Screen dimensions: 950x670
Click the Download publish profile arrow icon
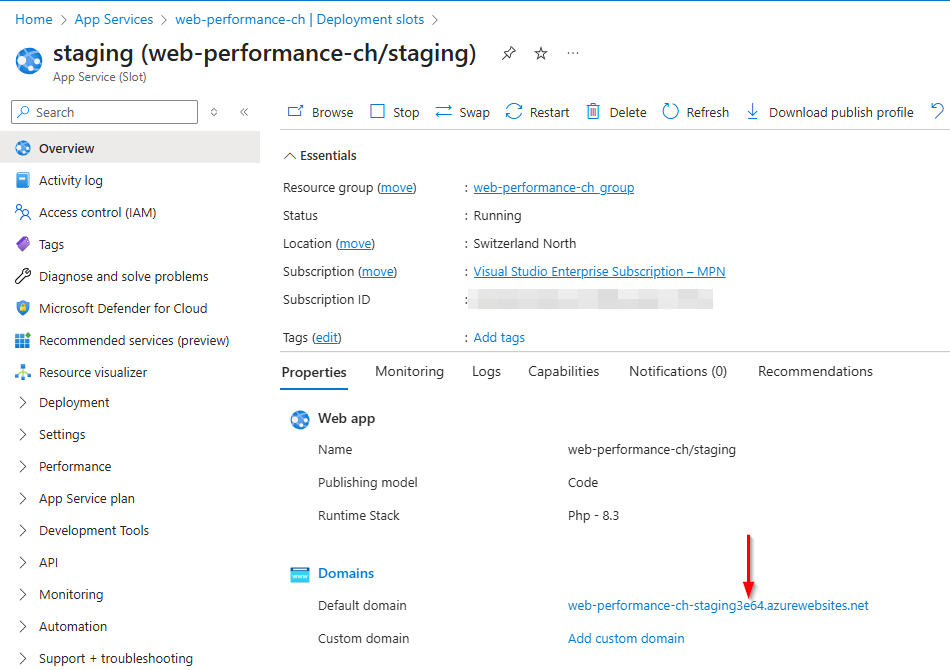[752, 111]
